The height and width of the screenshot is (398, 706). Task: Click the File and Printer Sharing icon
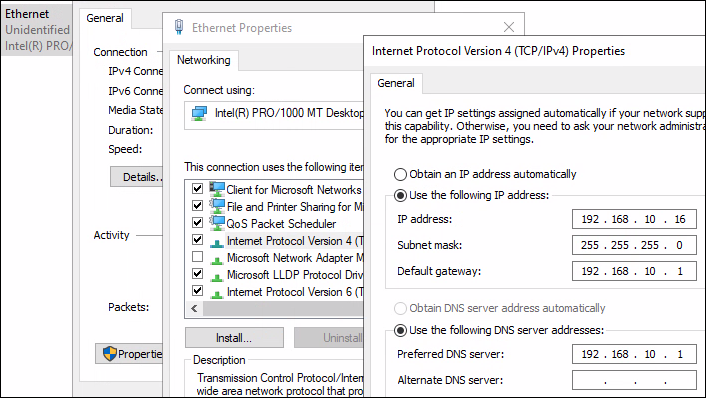(x=217, y=206)
